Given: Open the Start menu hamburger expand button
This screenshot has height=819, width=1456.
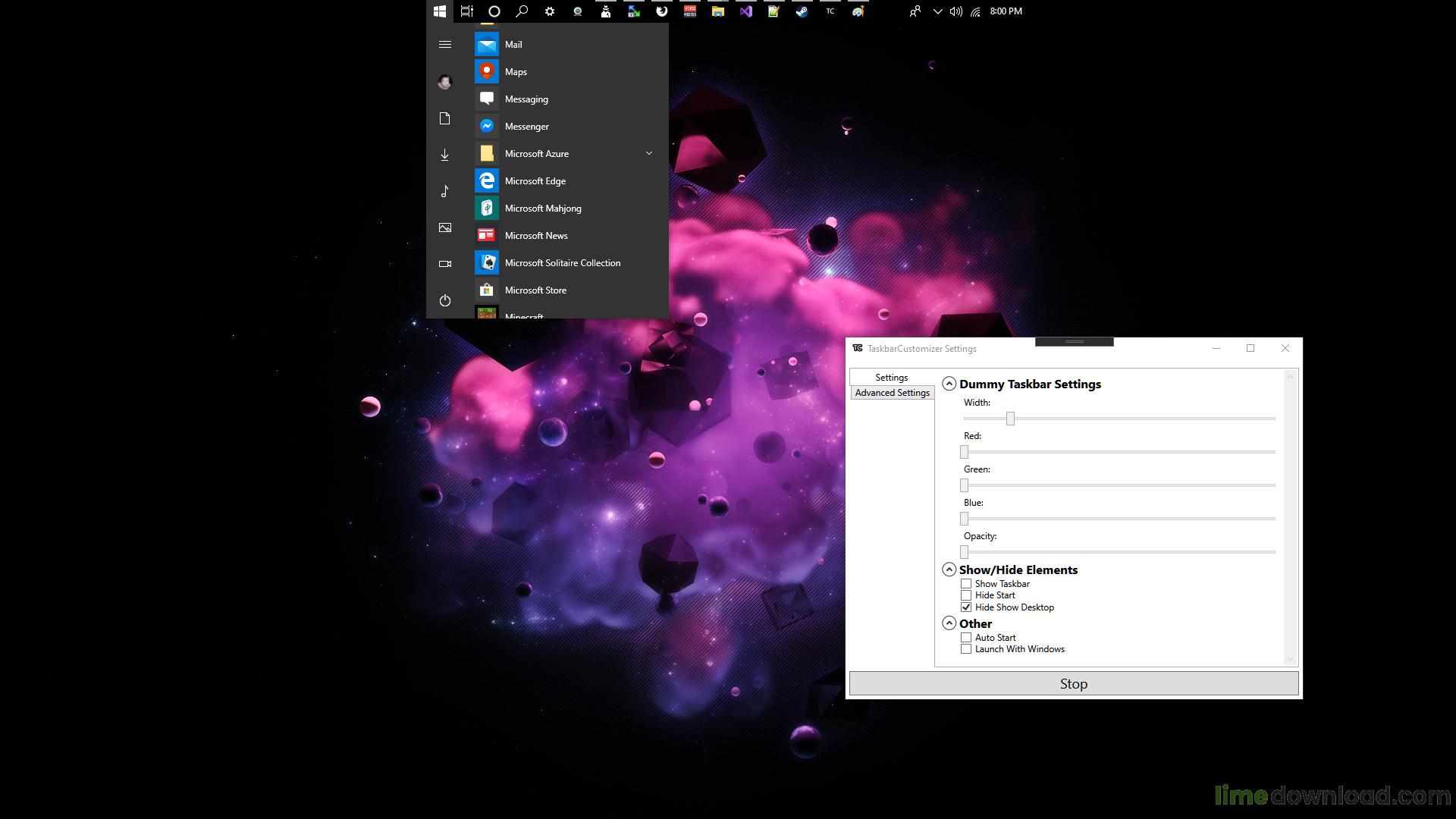Looking at the screenshot, I should point(445,45).
